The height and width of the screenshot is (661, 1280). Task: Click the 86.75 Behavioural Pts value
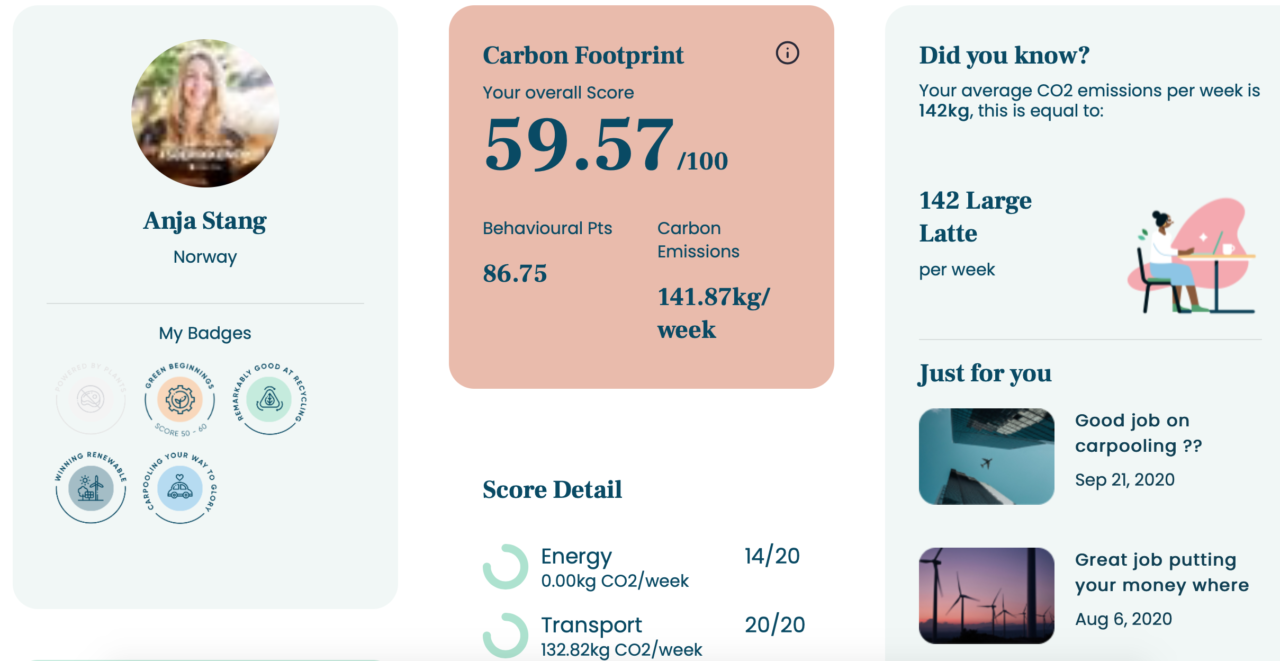click(515, 274)
